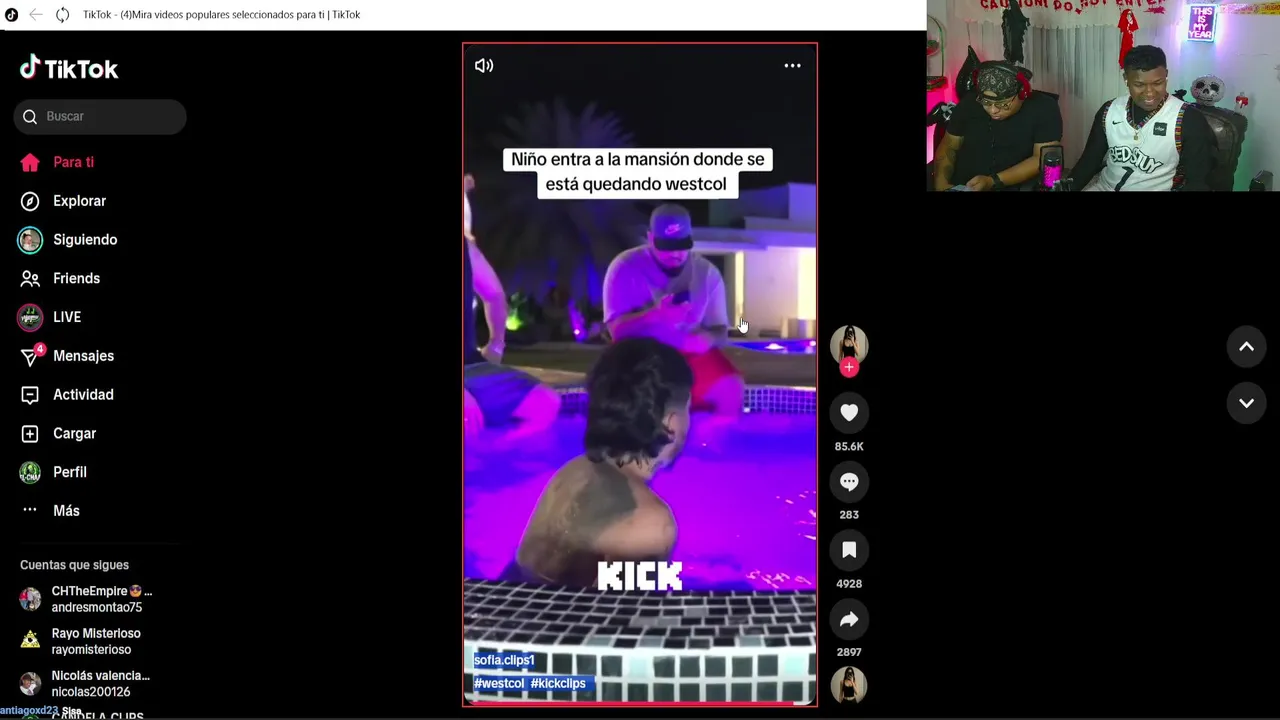1280x720 pixels.
Task: Open comments with the speech bubble icon
Action: click(849, 481)
